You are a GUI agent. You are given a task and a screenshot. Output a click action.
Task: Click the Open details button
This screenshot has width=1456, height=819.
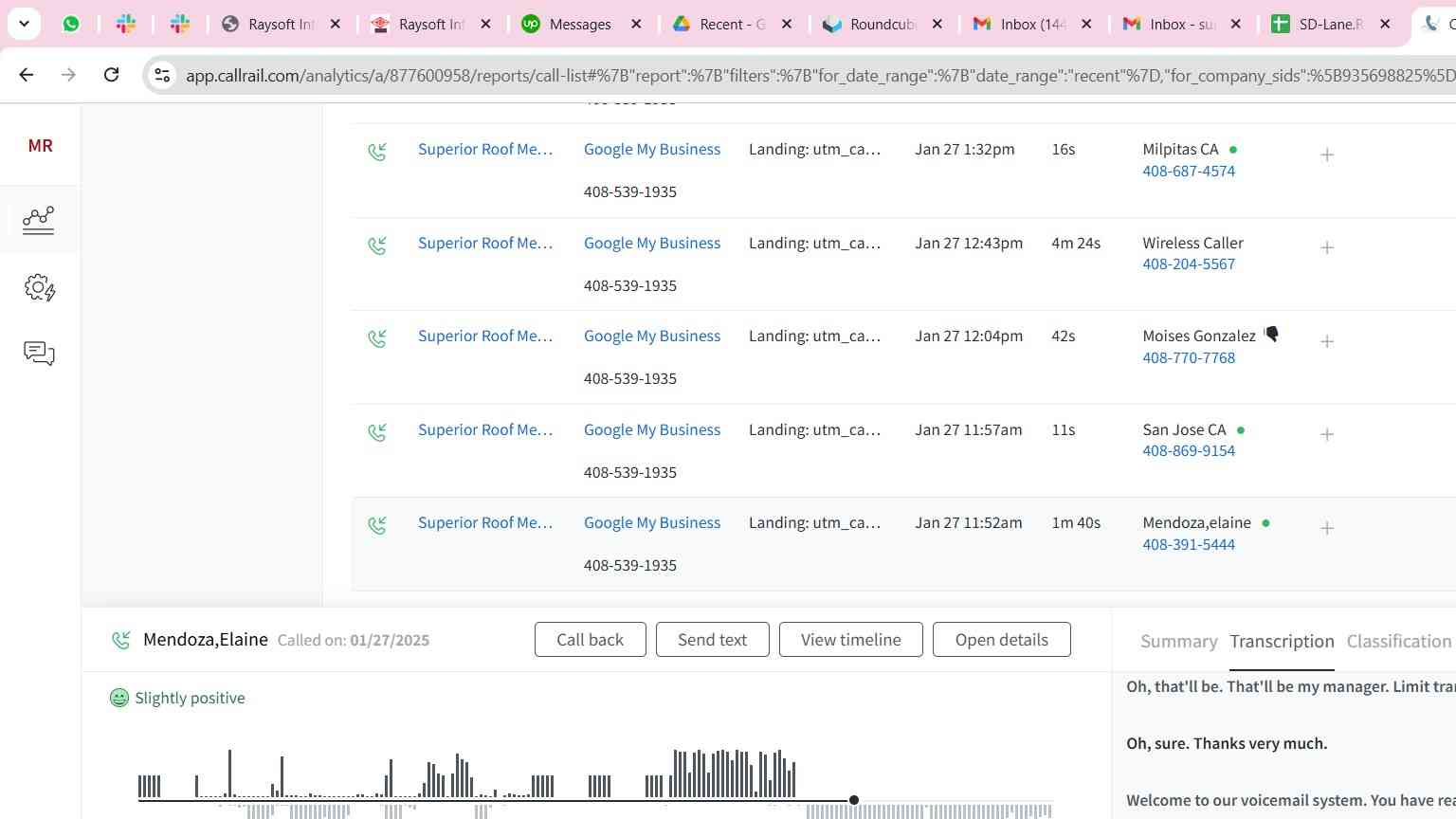(x=1001, y=640)
